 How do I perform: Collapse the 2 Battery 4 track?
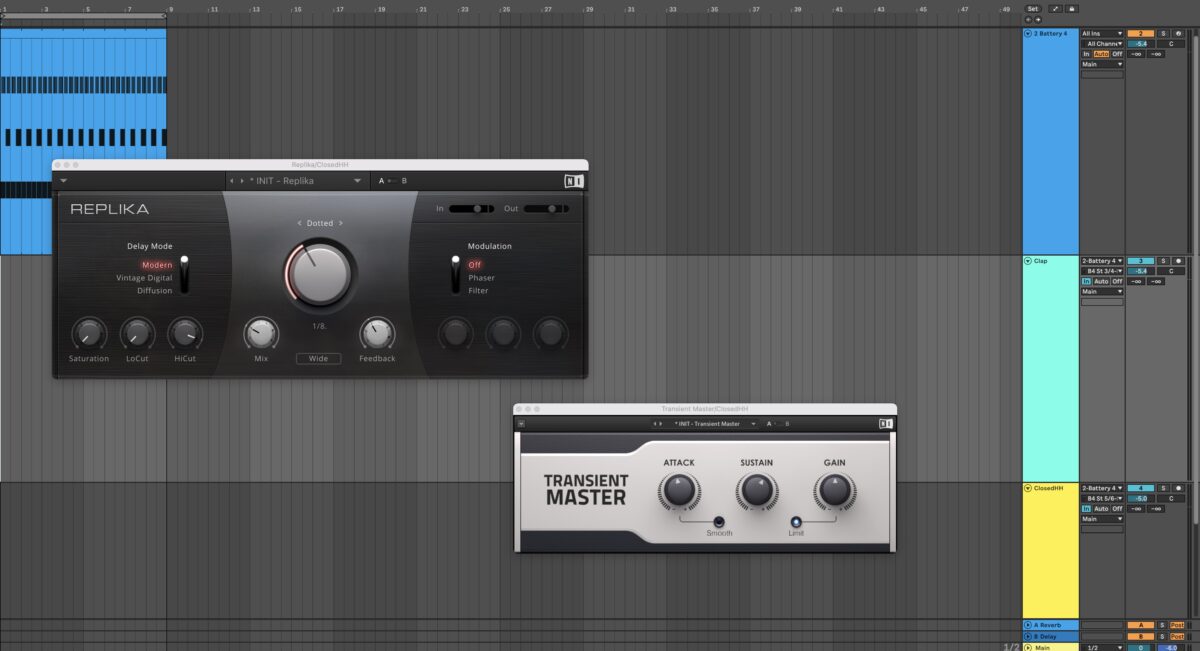point(1028,34)
